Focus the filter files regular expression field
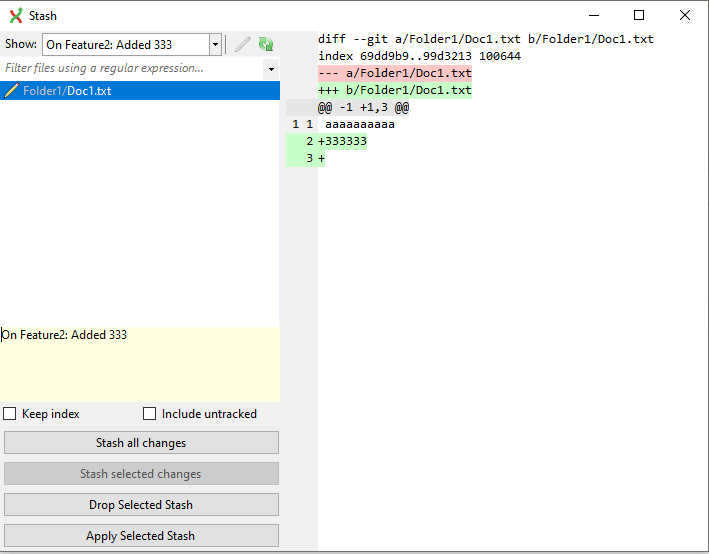The width and height of the screenshot is (709, 554). (x=132, y=68)
